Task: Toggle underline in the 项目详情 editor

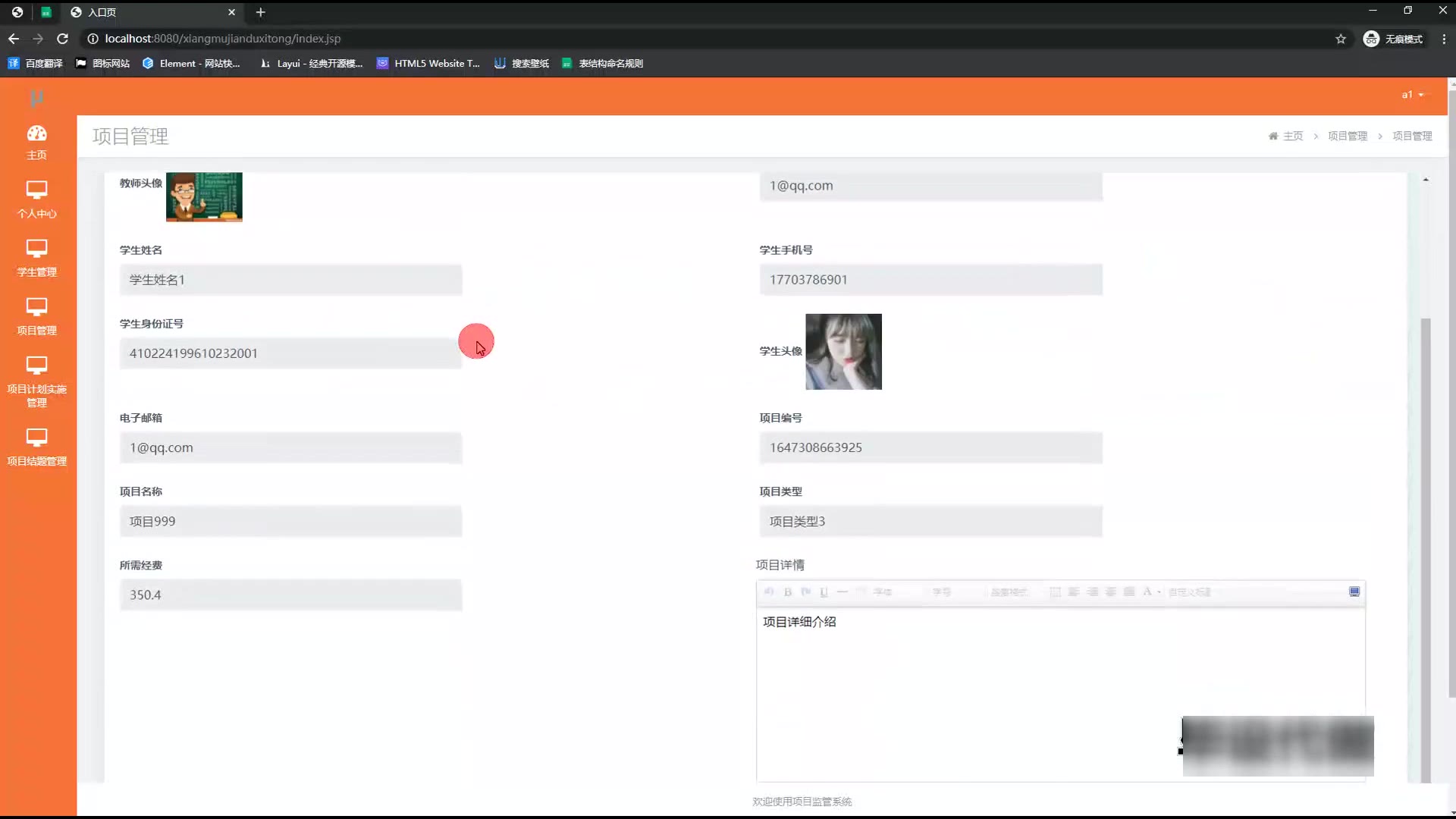Action: 824,592
